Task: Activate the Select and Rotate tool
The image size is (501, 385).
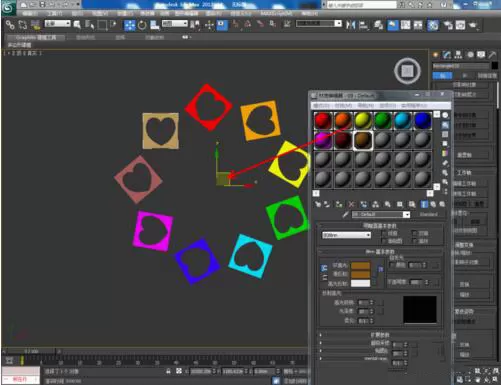Action: tap(142, 25)
